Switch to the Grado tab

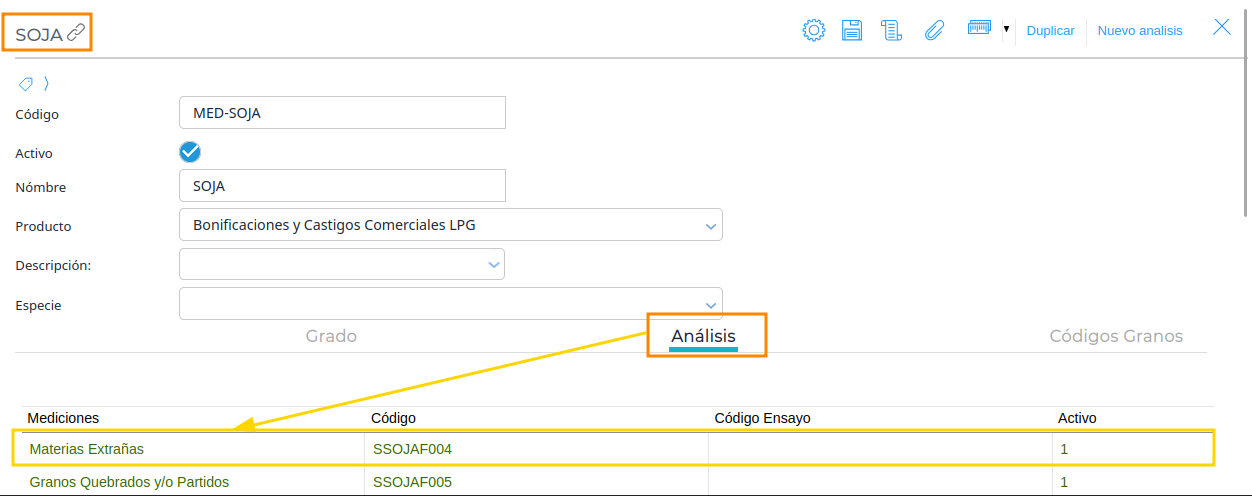(x=331, y=336)
